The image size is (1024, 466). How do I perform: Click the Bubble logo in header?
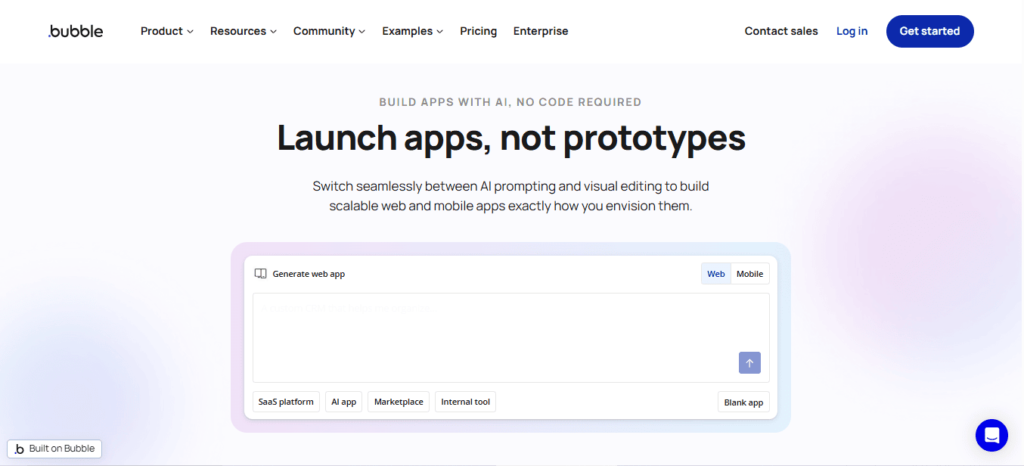click(74, 31)
